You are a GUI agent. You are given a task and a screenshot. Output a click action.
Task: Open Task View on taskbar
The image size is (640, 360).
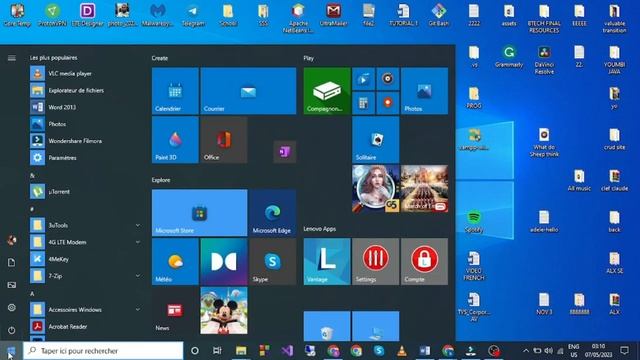[x=217, y=351]
